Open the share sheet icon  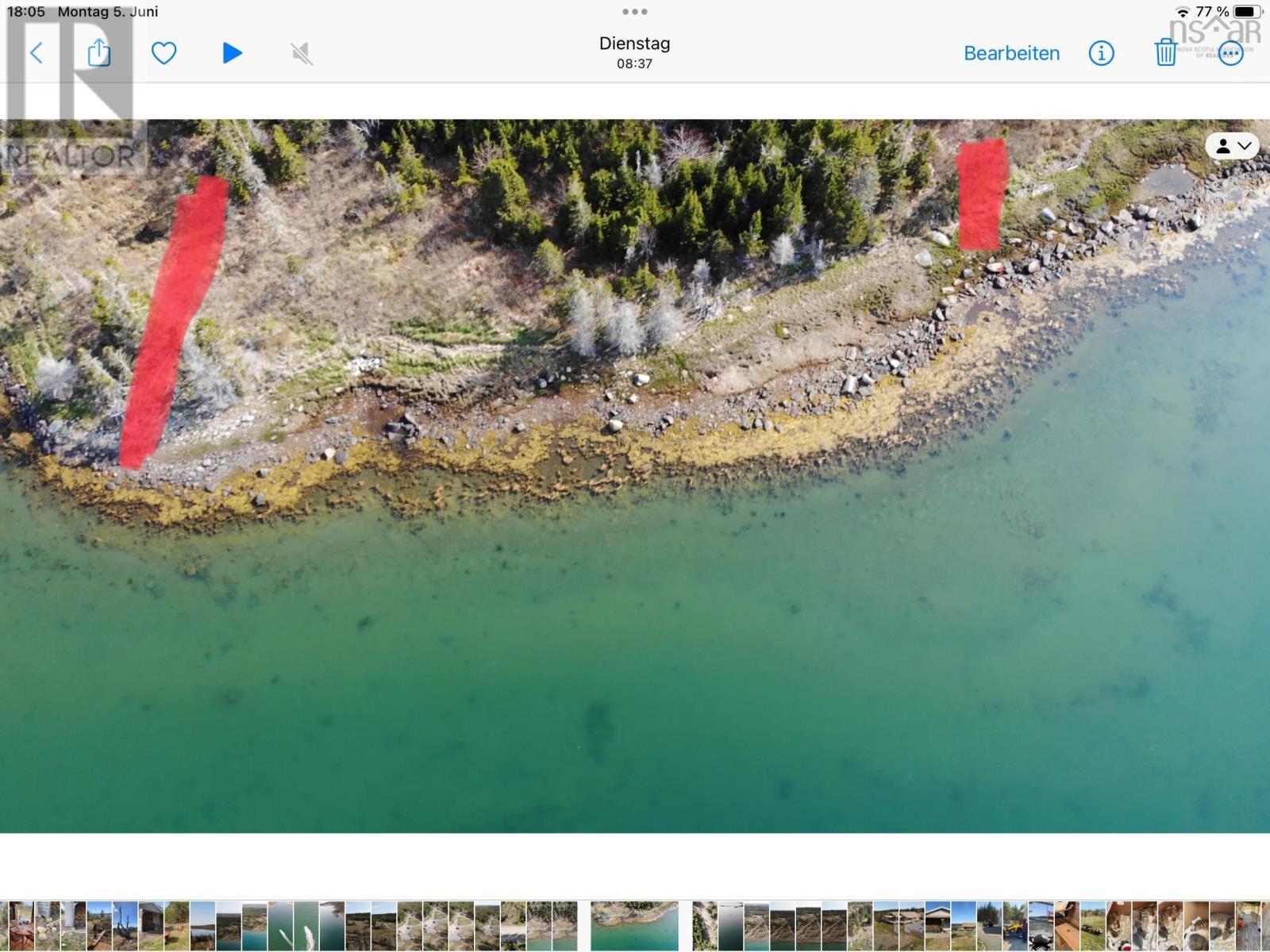point(98,53)
